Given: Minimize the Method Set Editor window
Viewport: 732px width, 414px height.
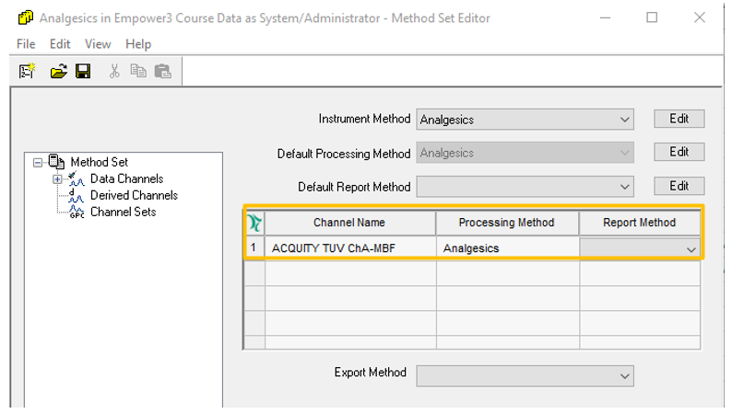Looking at the screenshot, I should pyautogui.click(x=605, y=18).
